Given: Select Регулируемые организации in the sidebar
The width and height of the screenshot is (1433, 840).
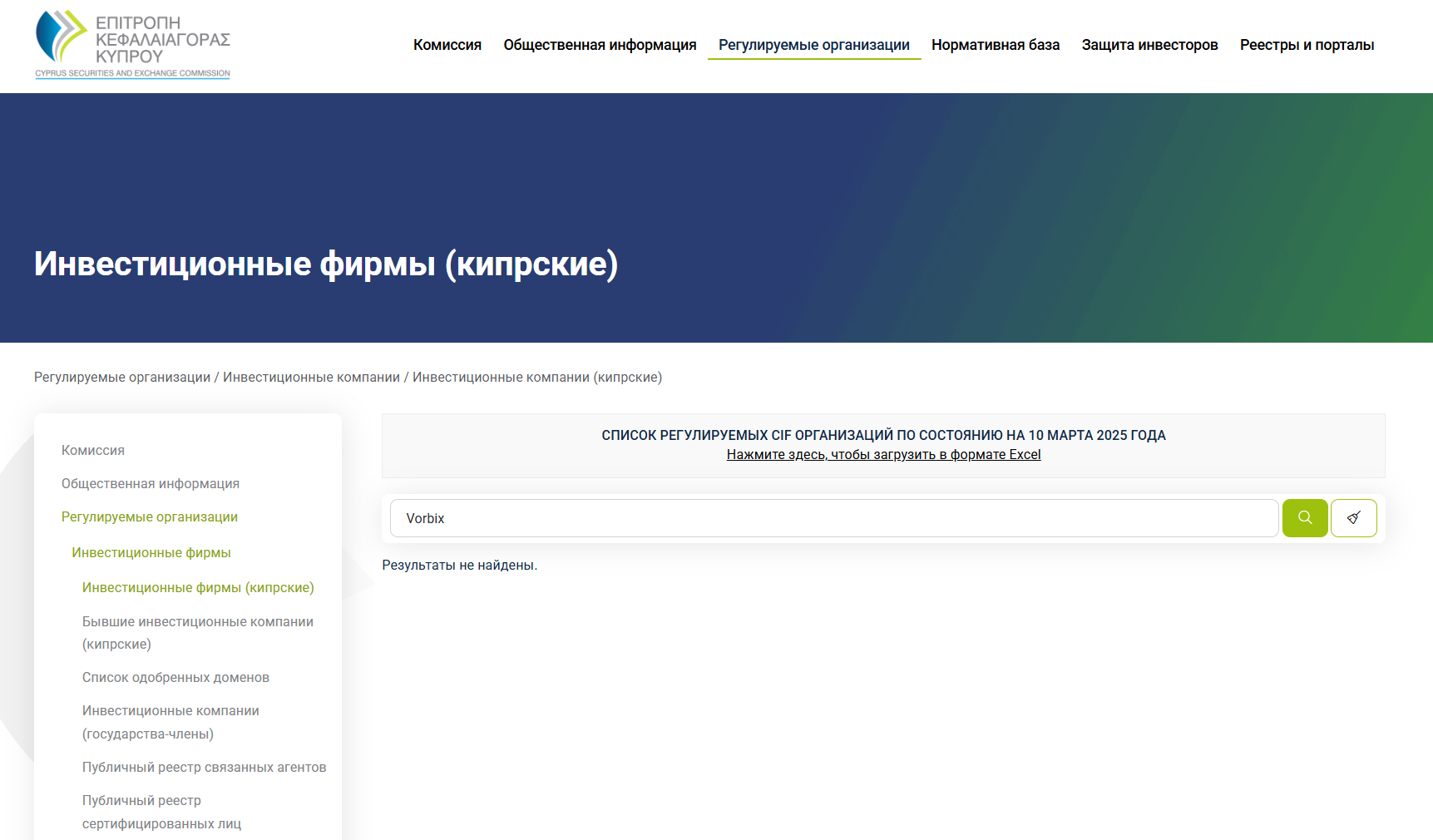Looking at the screenshot, I should (x=150, y=517).
